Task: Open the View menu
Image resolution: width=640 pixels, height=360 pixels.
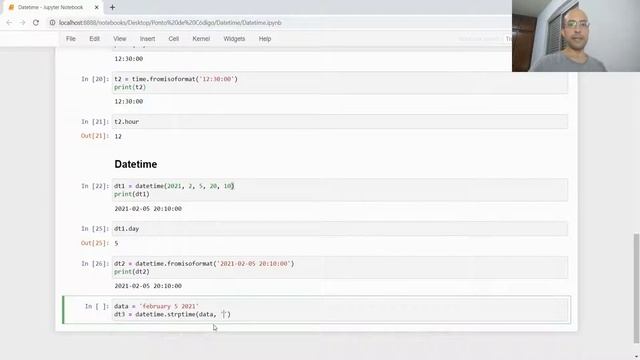Action: (x=120, y=39)
